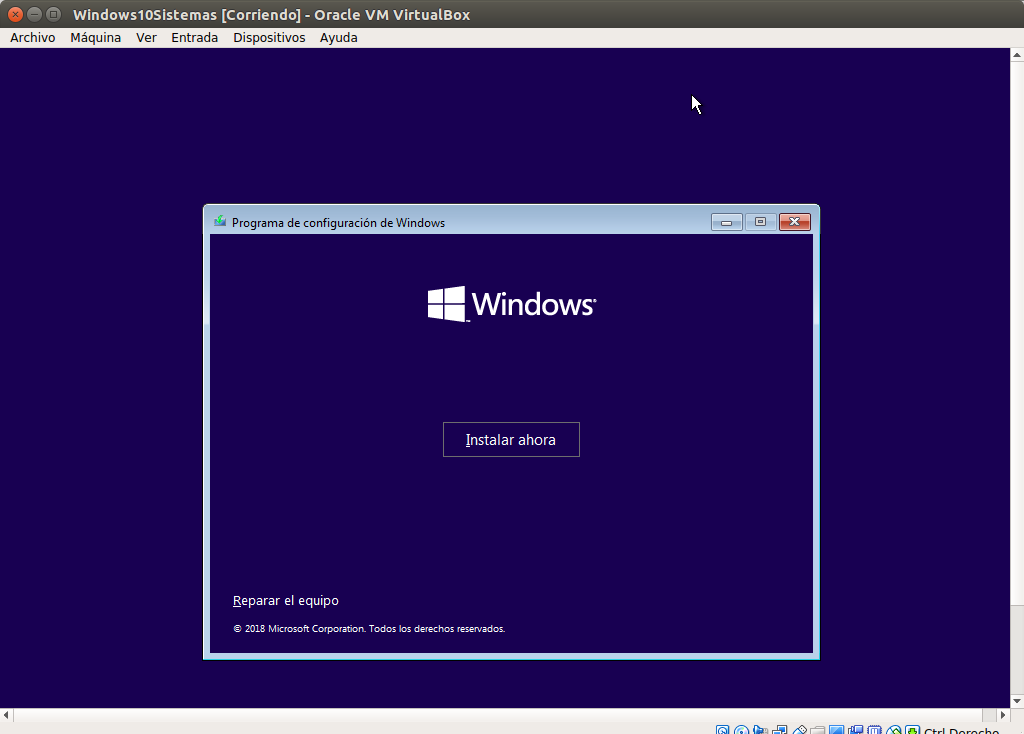Click the CPU chip status icon
The height and width of the screenshot is (734, 1024).
tap(874, 730)
